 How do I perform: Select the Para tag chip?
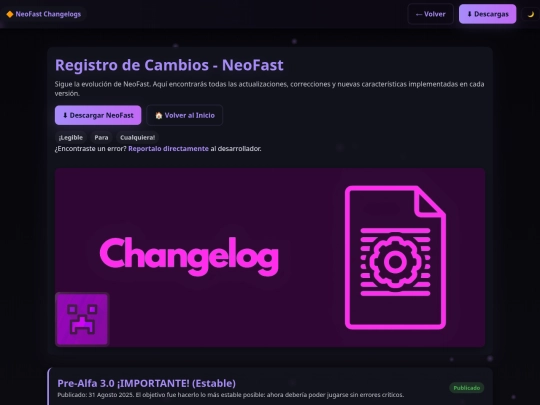pos(101,137)
